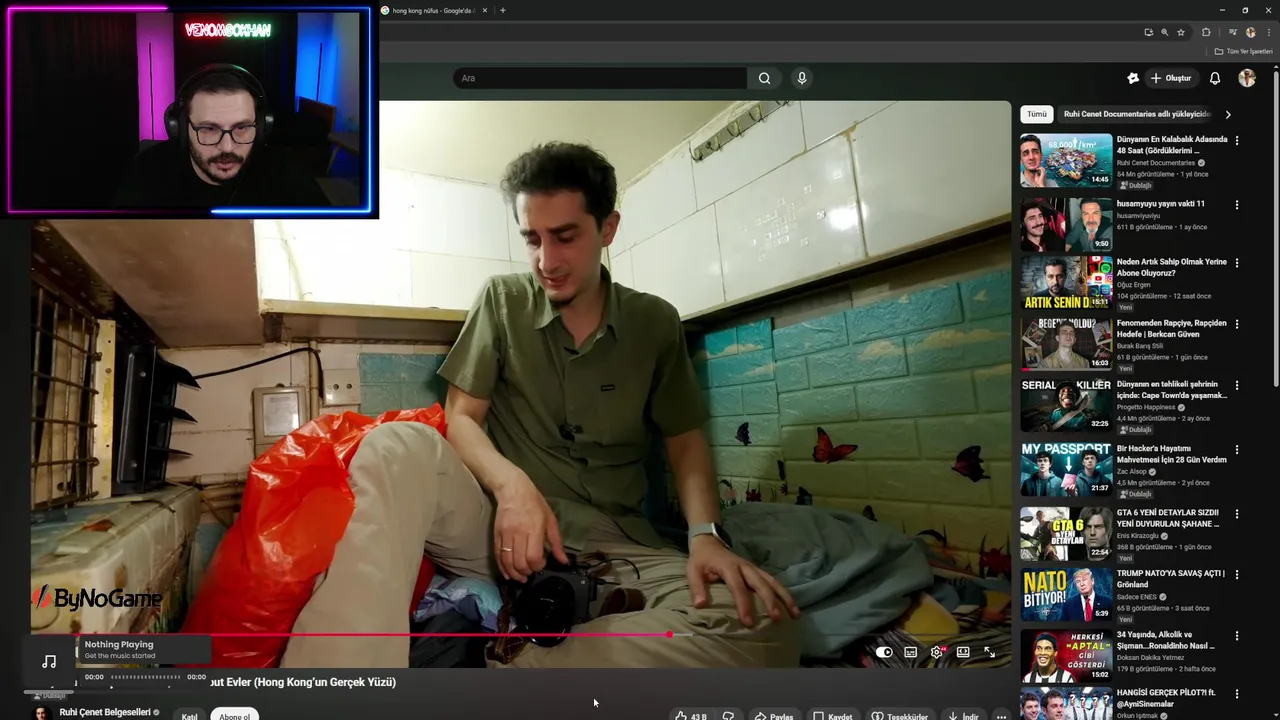Open the Oluştur create button

coord(1171,78)
